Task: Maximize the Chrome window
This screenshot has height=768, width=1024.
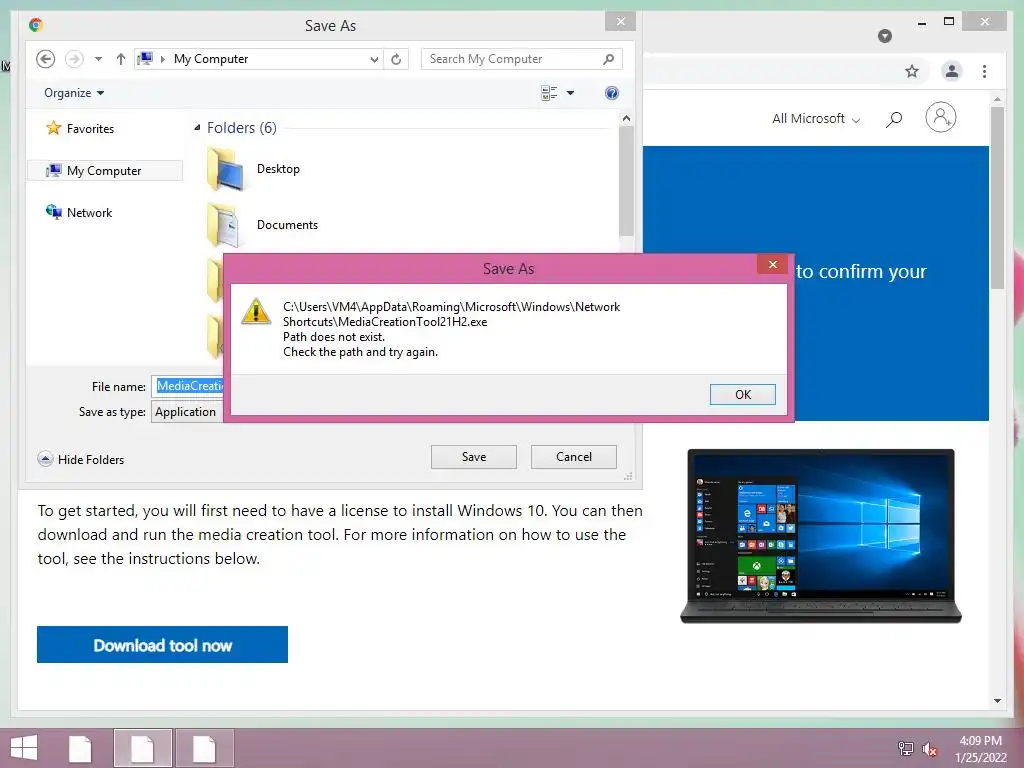Action: click(x=949, y=22)
